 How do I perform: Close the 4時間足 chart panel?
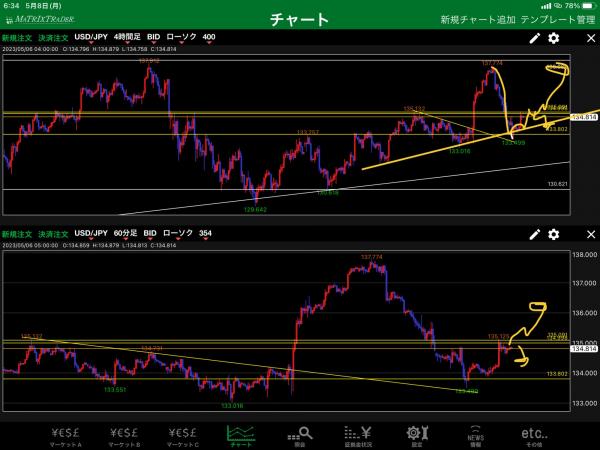[x=591, y=38]
